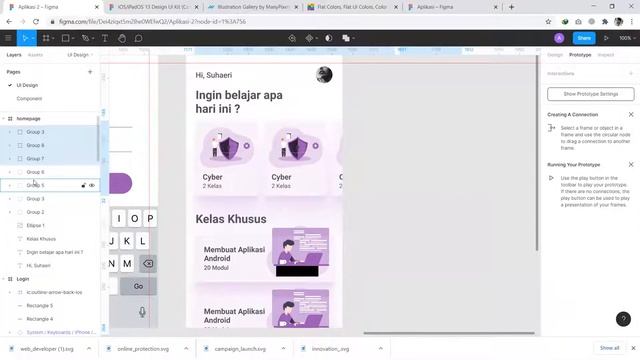The image size is (640, 360).
Task: Open Move tool options dropdown arrow
Action: (33, 38)
